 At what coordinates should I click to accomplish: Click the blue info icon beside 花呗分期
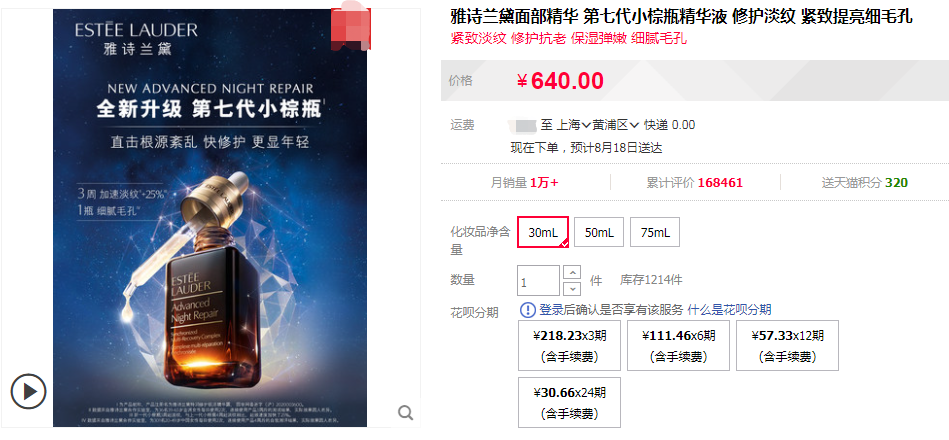(528, 310)
